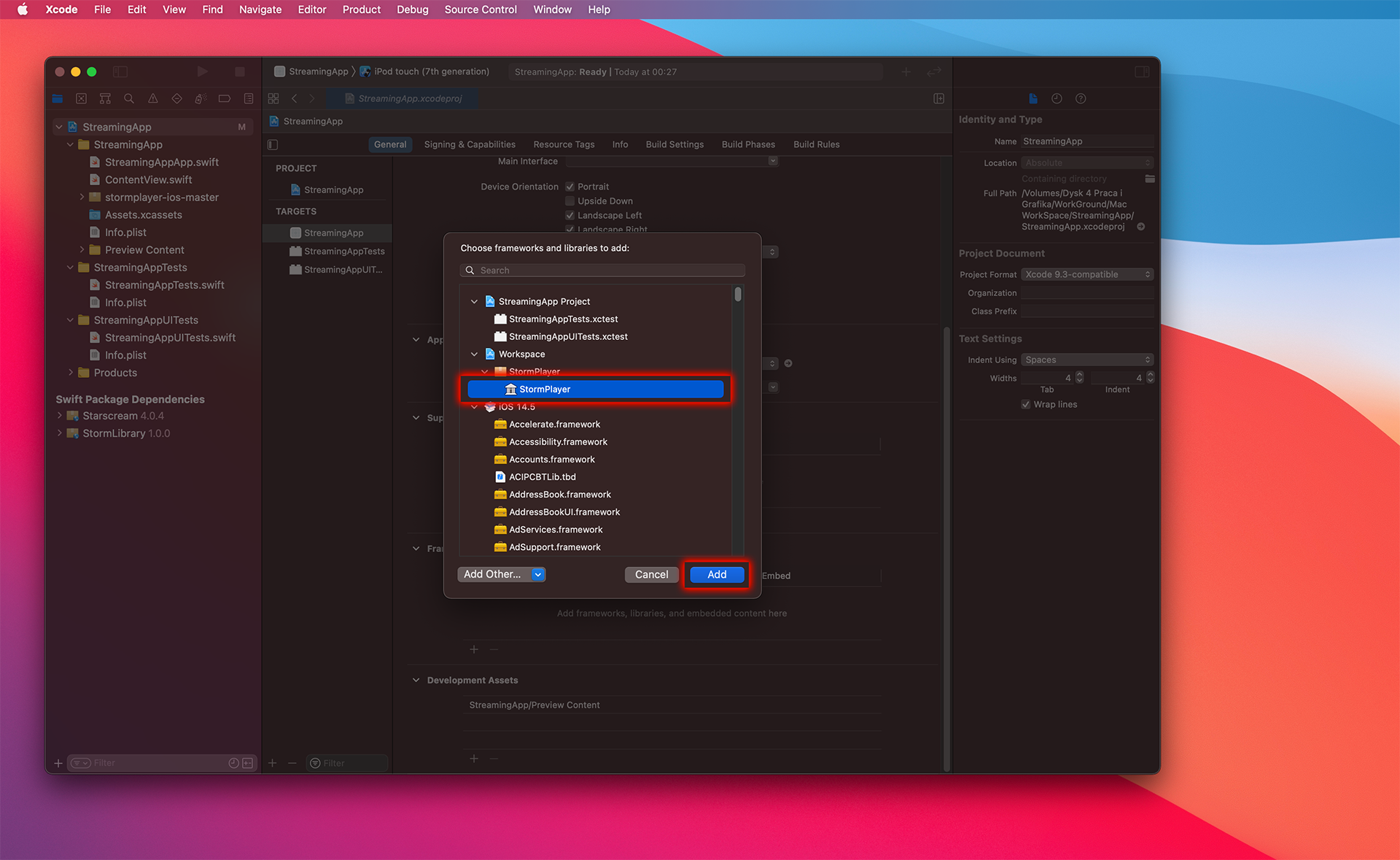Click the Run play button
Screen dimensions: 1400x860
(203, 71)
